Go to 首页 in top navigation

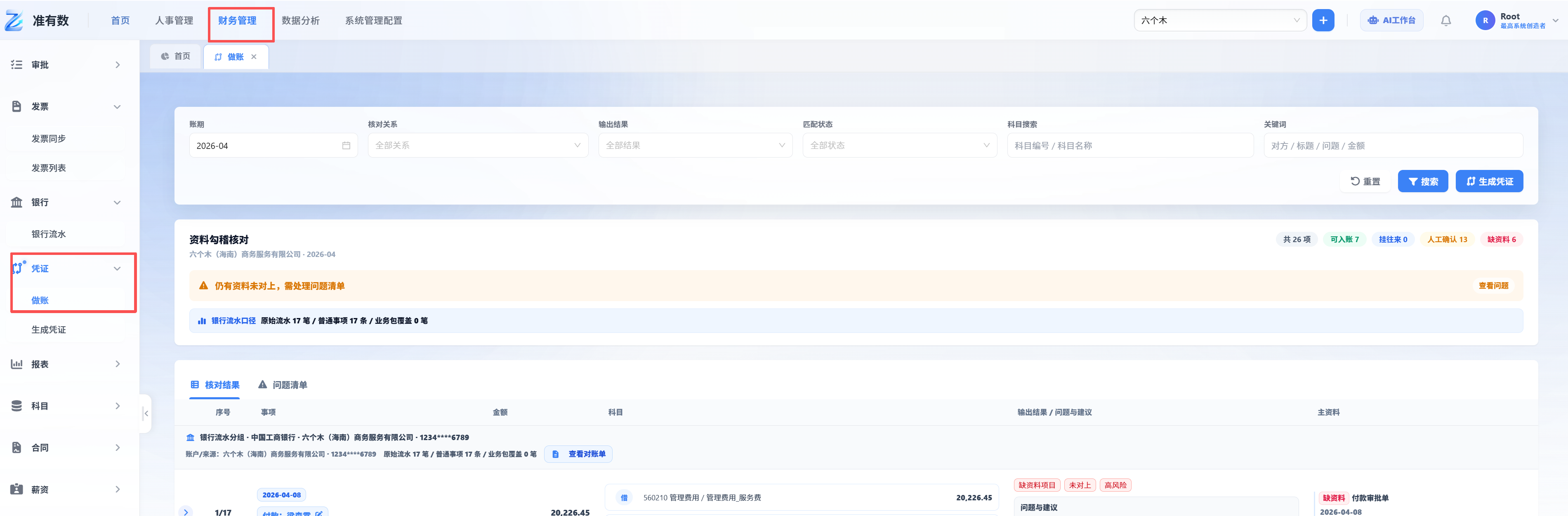tap(120, 21)
